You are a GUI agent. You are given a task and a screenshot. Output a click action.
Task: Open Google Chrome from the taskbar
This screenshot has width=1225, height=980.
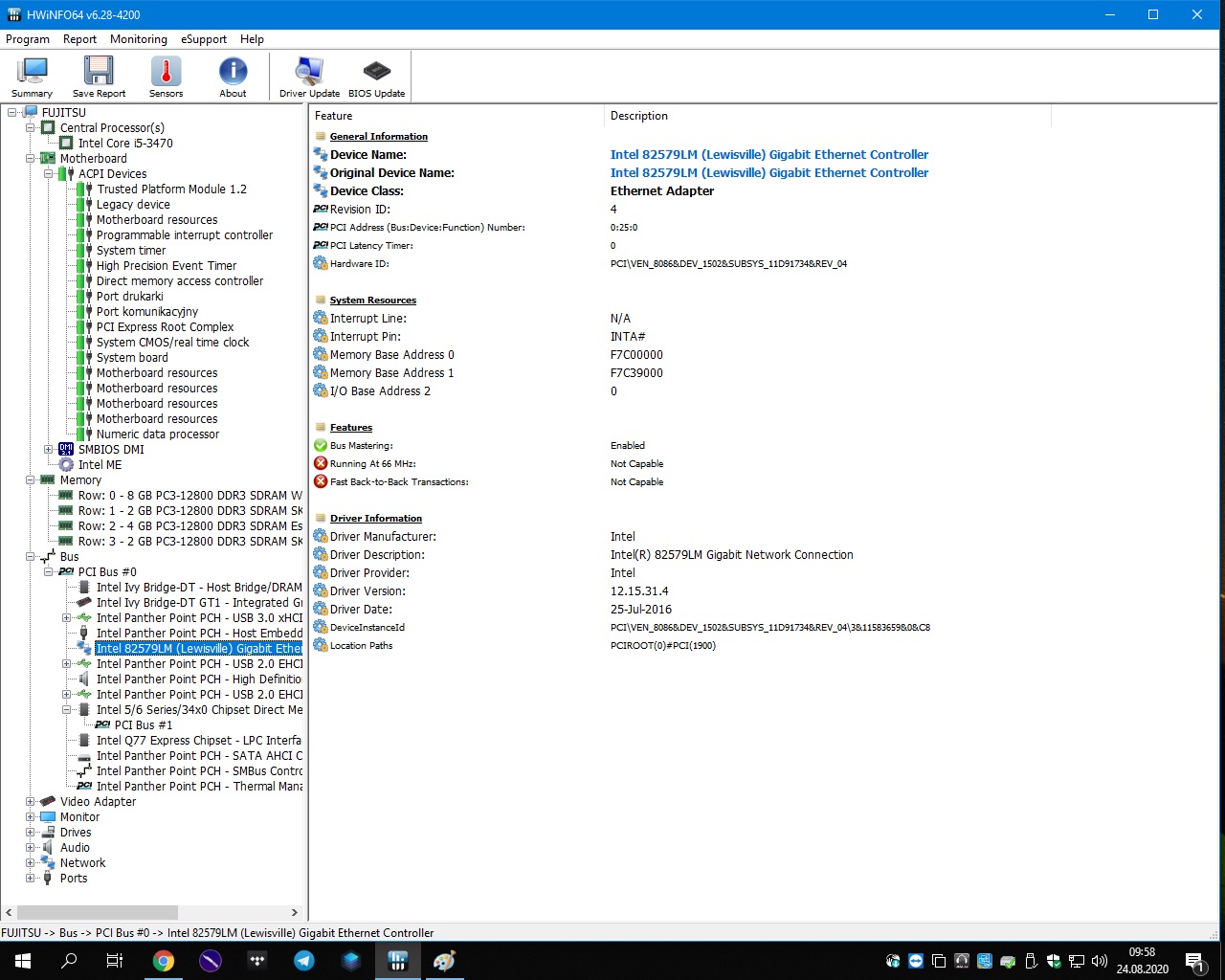pyautogui.click(x=164, y=961)
